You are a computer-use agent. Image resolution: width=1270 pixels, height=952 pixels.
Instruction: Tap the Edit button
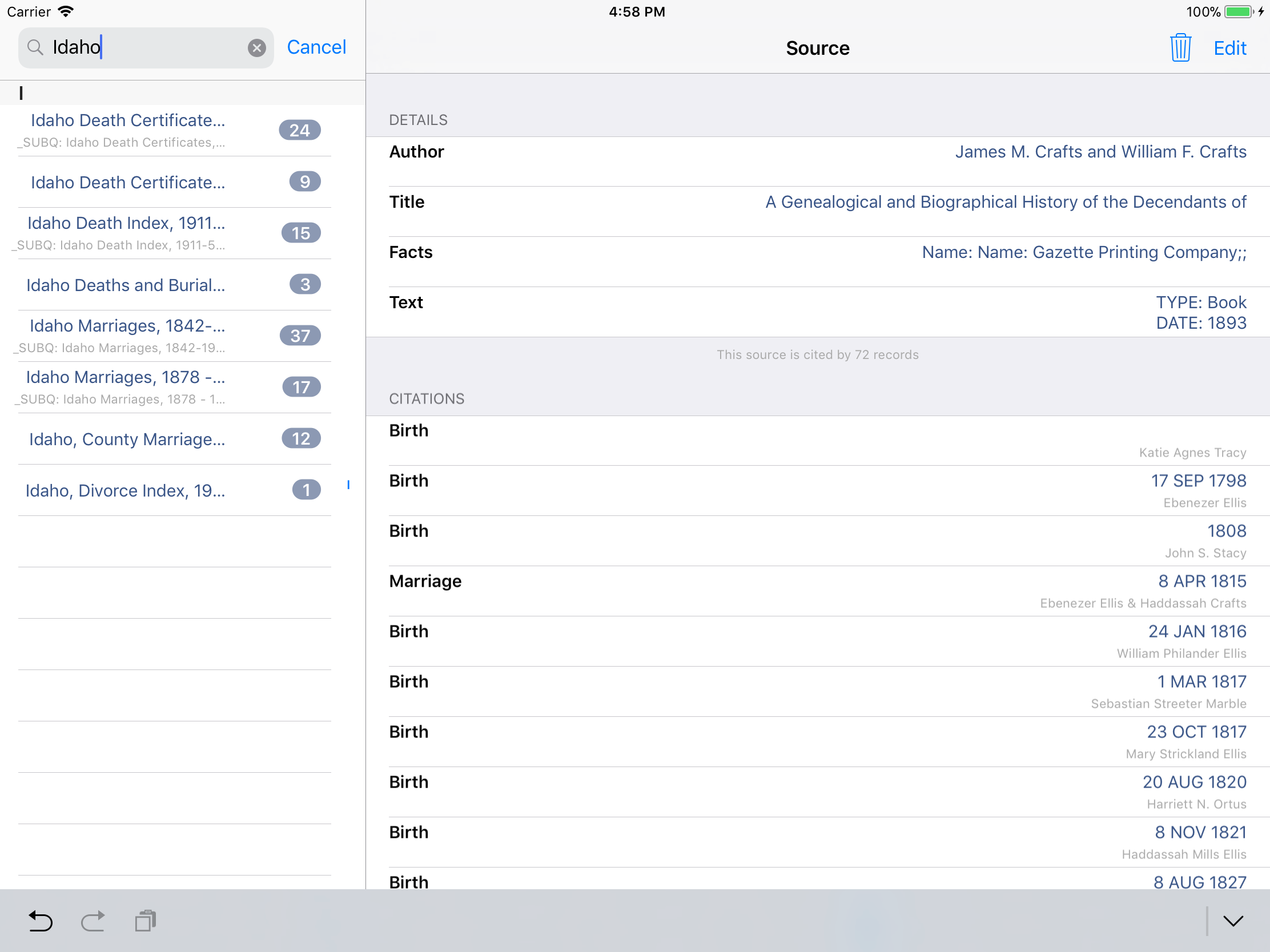pyautogui.click(x=1229, y=47)
